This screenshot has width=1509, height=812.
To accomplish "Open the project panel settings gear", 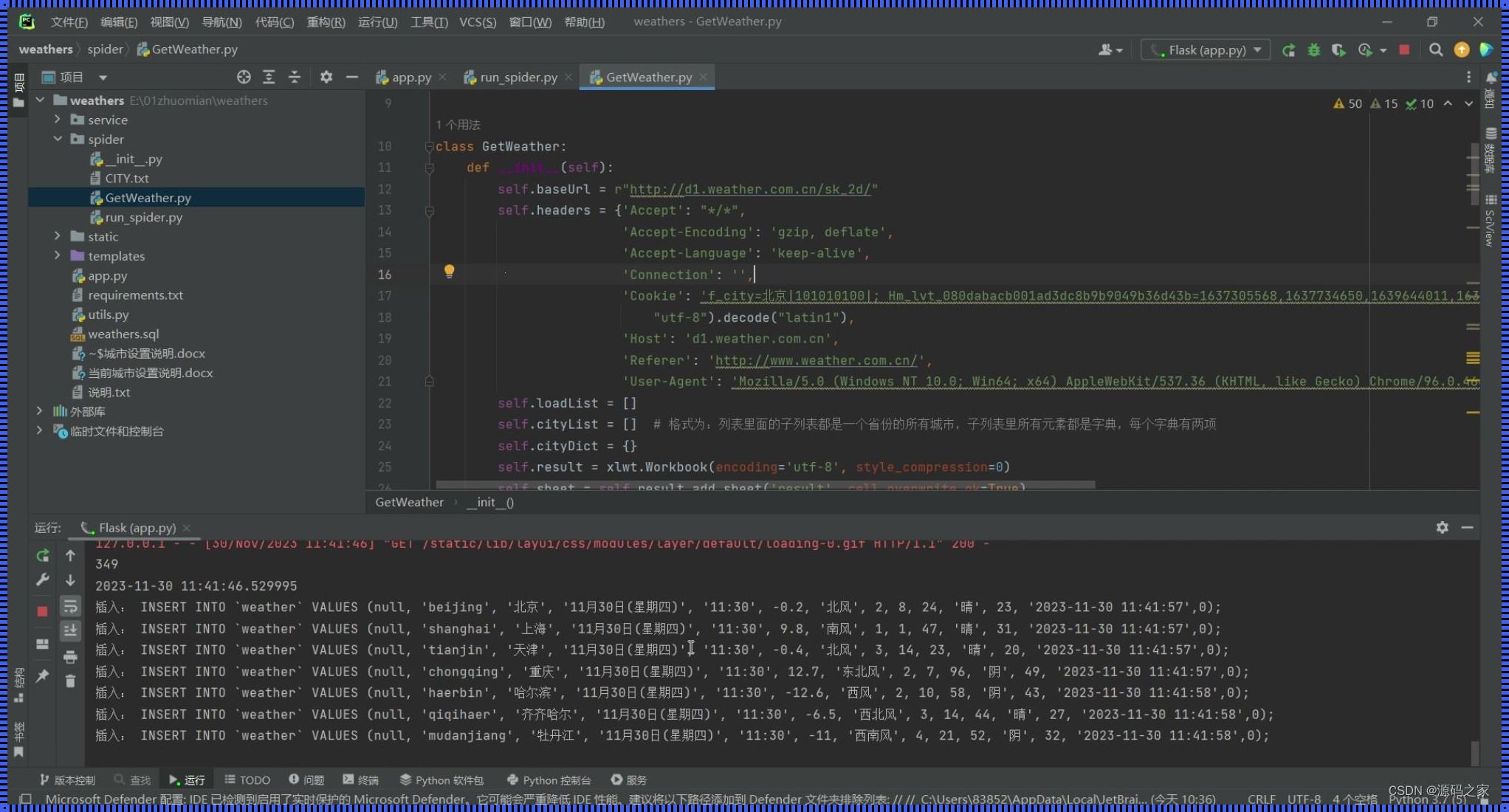I will point(326,77).
